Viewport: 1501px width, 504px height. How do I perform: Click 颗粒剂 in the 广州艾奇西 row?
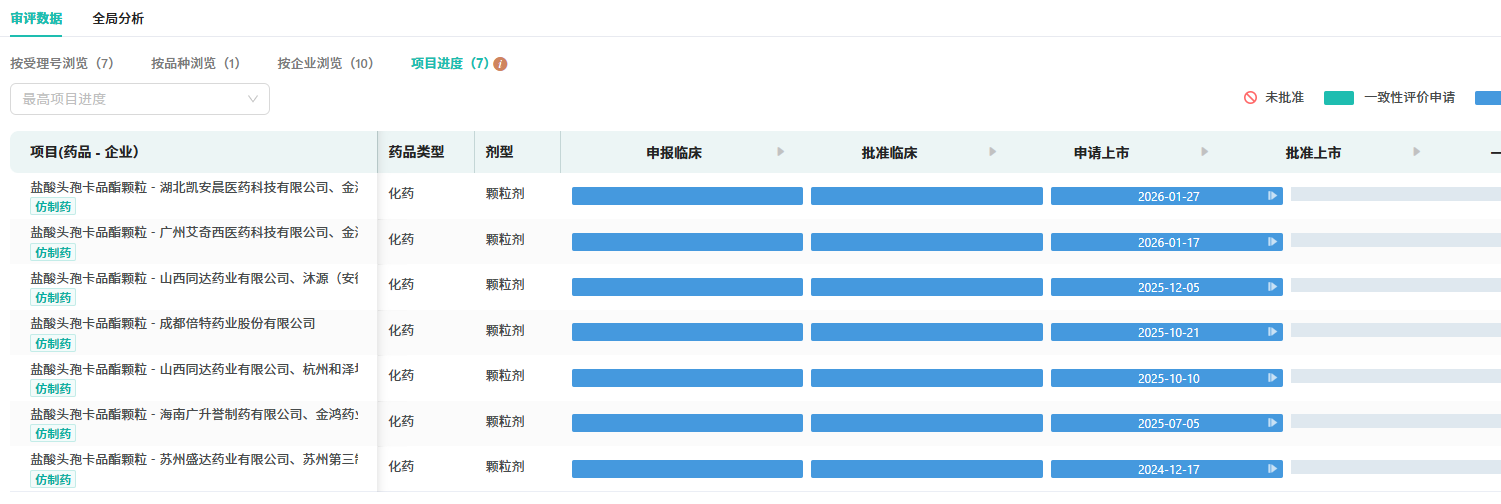tap(505, 239)
